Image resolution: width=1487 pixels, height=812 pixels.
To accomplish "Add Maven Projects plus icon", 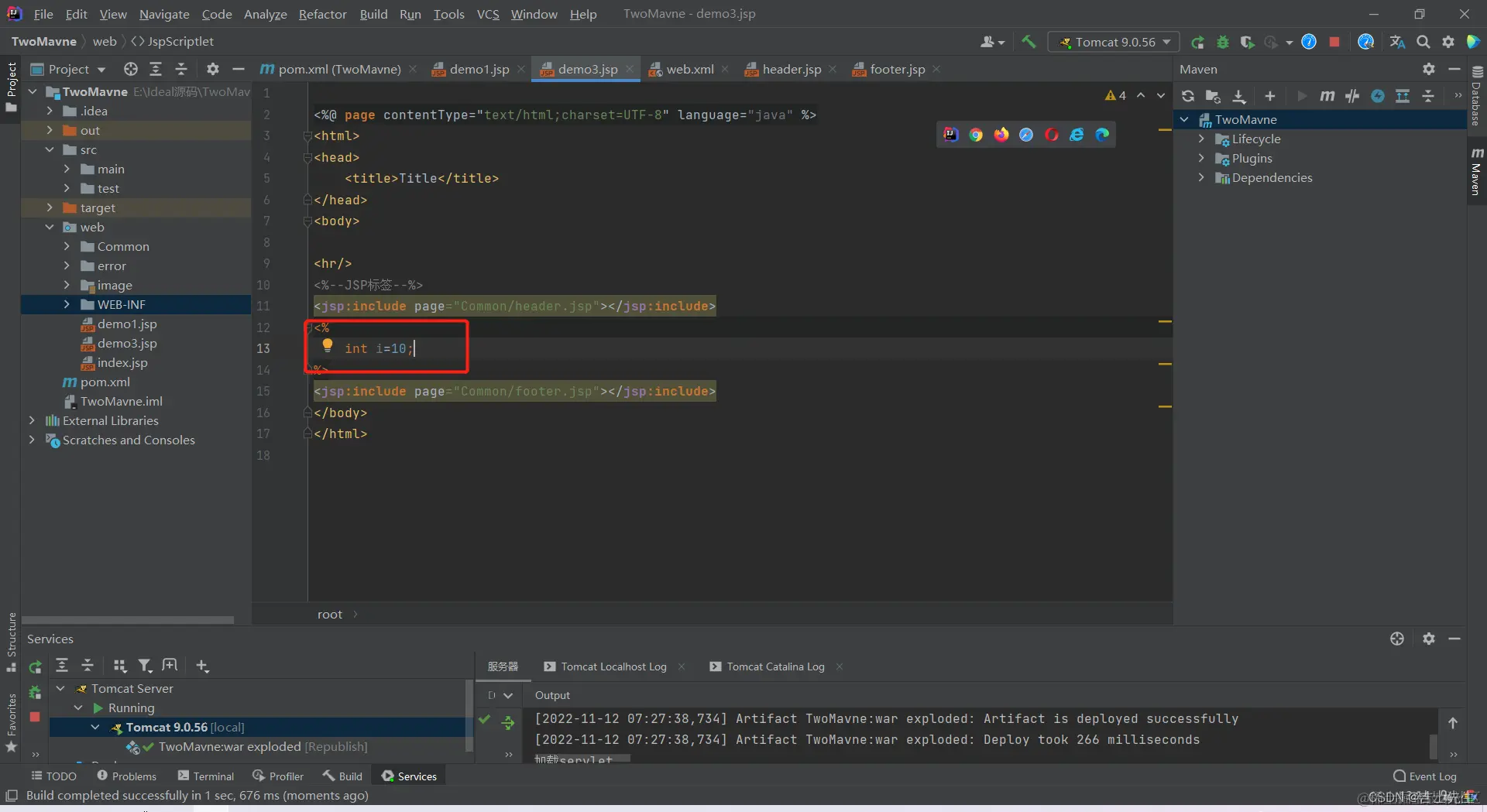I will 1270,96.
